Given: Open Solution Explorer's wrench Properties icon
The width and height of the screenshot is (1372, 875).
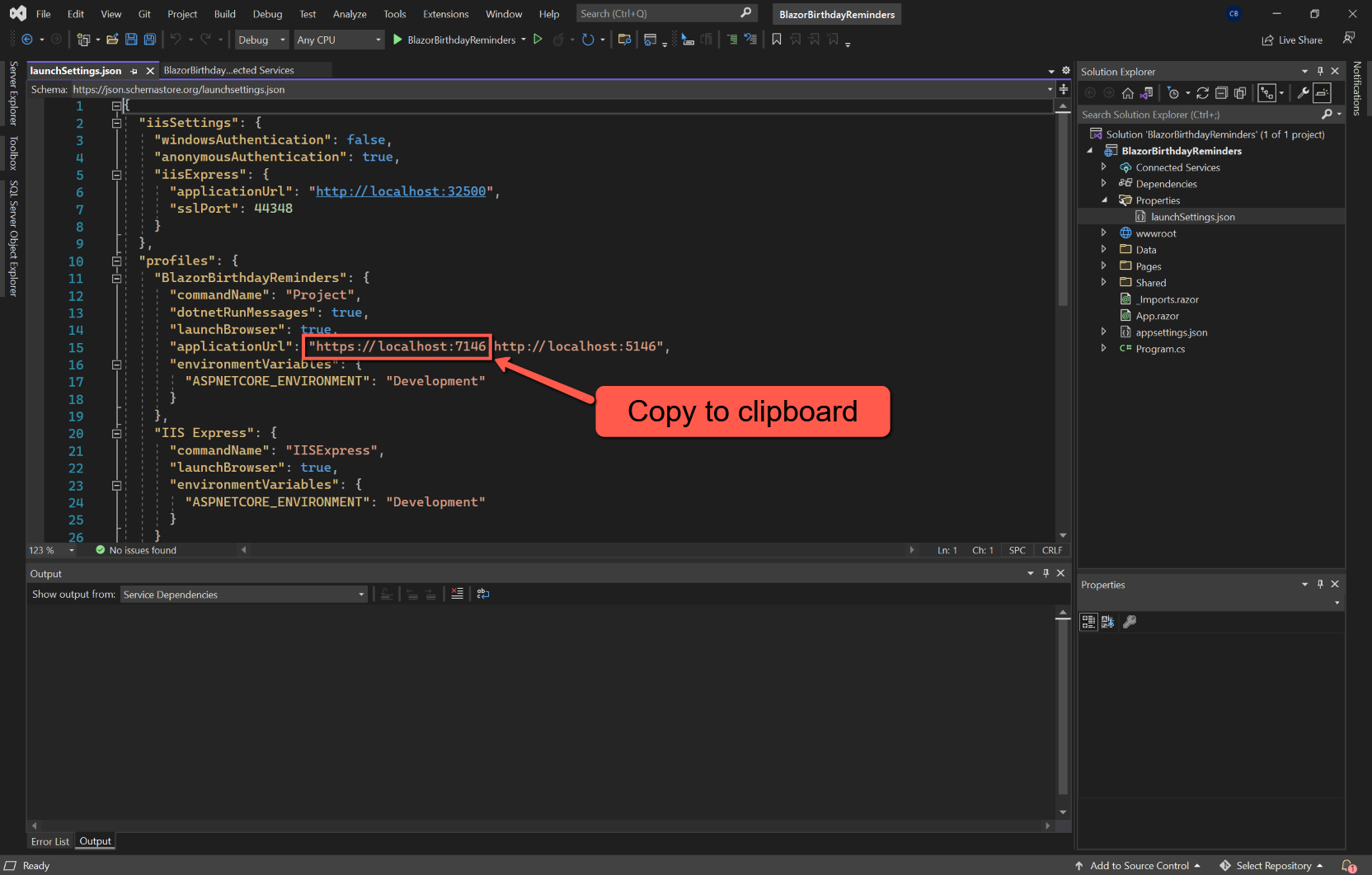Looking at the screenshot, I should coord(1303,93).
